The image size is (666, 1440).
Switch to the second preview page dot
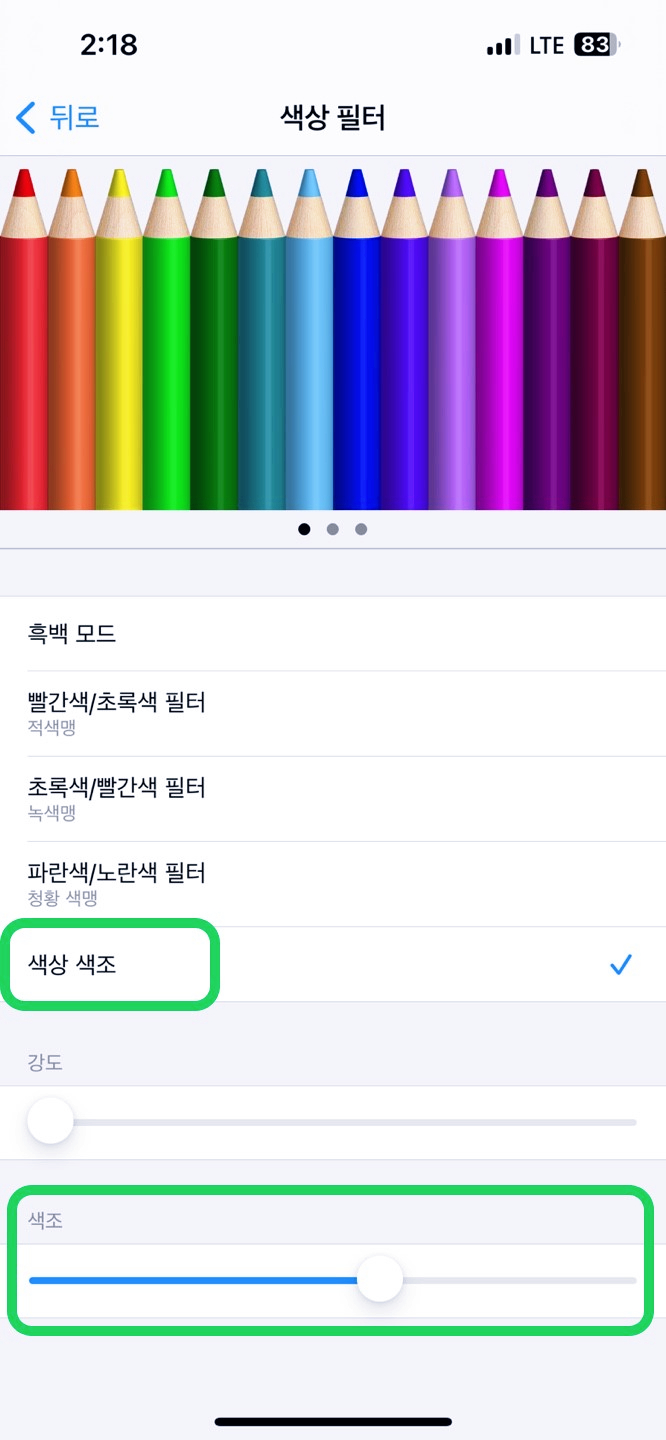tap(333, 529)
